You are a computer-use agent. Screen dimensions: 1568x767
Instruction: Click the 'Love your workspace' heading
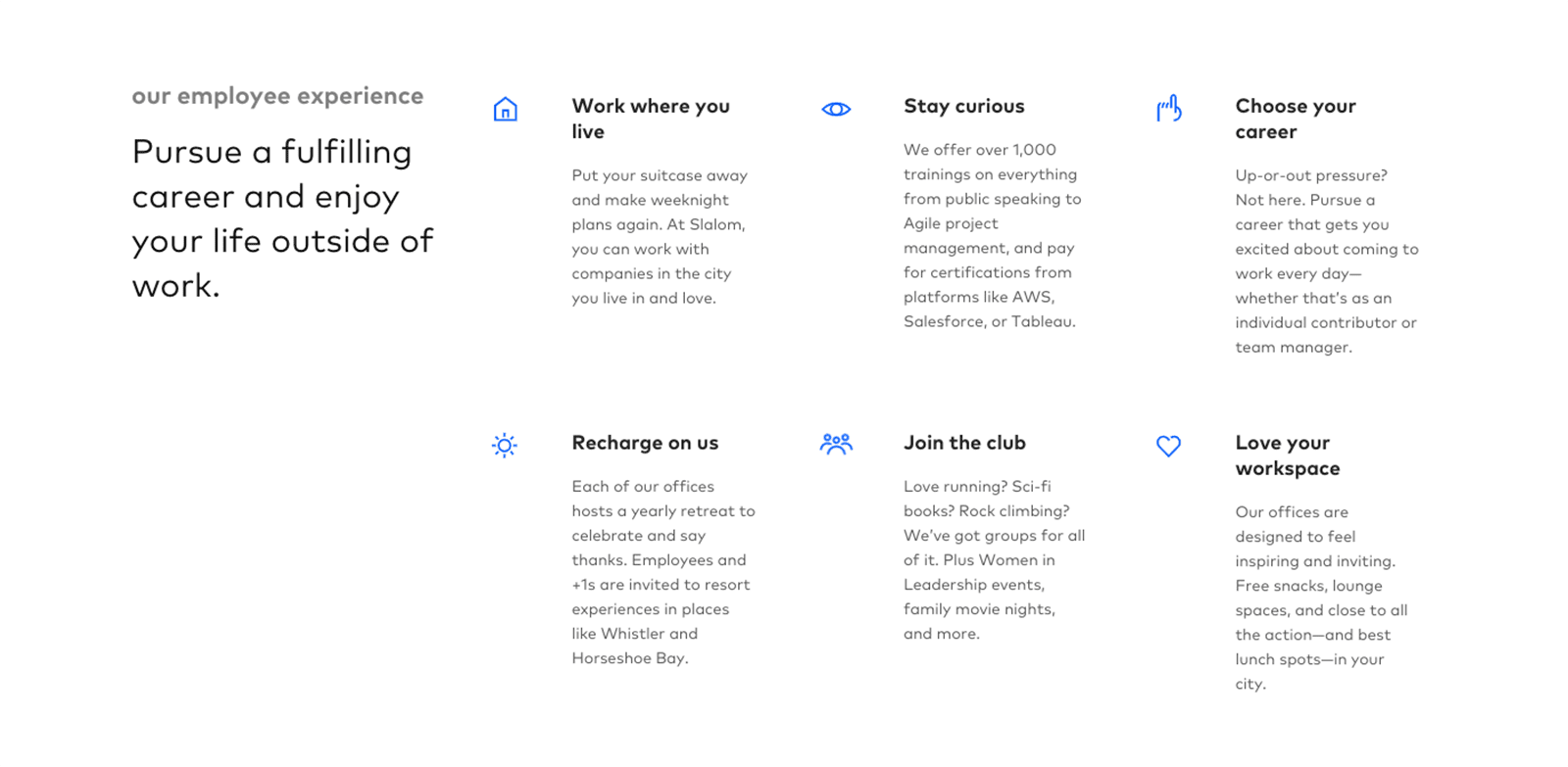(x=1287, y=455)
